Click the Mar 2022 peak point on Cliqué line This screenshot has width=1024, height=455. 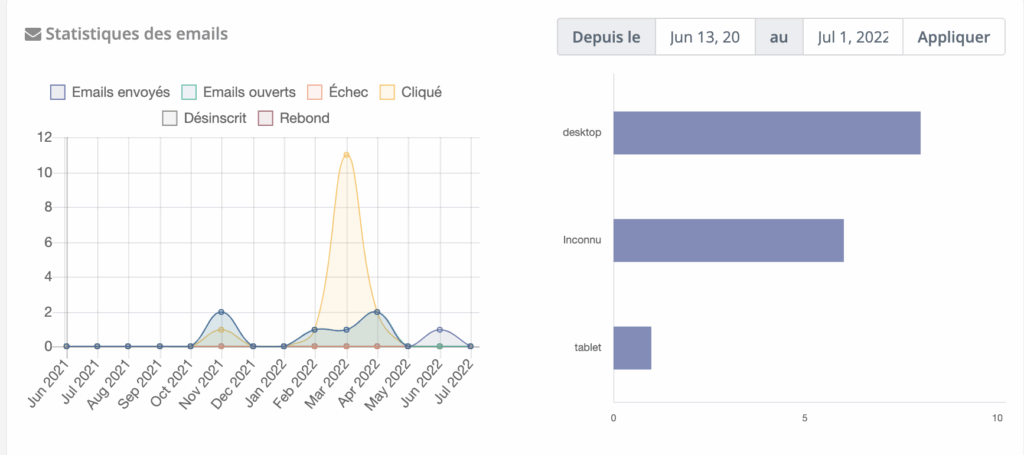pyautogui.click(x=346, y=154)
